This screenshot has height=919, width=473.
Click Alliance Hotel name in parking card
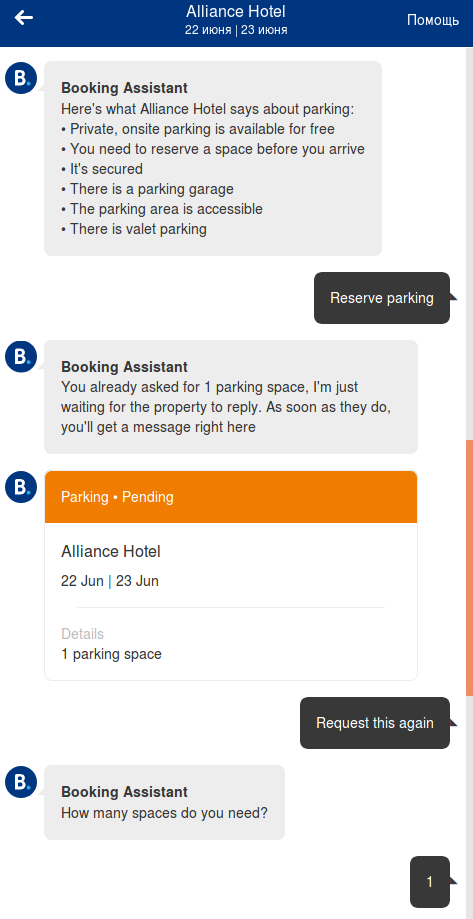tap(111, 552)
